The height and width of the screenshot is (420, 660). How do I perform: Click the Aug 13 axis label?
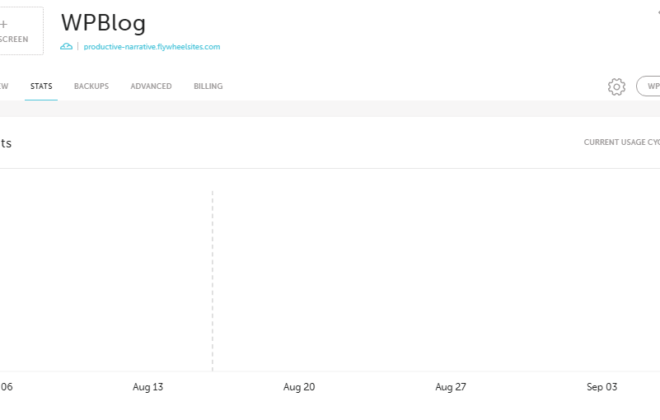click(x=148, y=387)
